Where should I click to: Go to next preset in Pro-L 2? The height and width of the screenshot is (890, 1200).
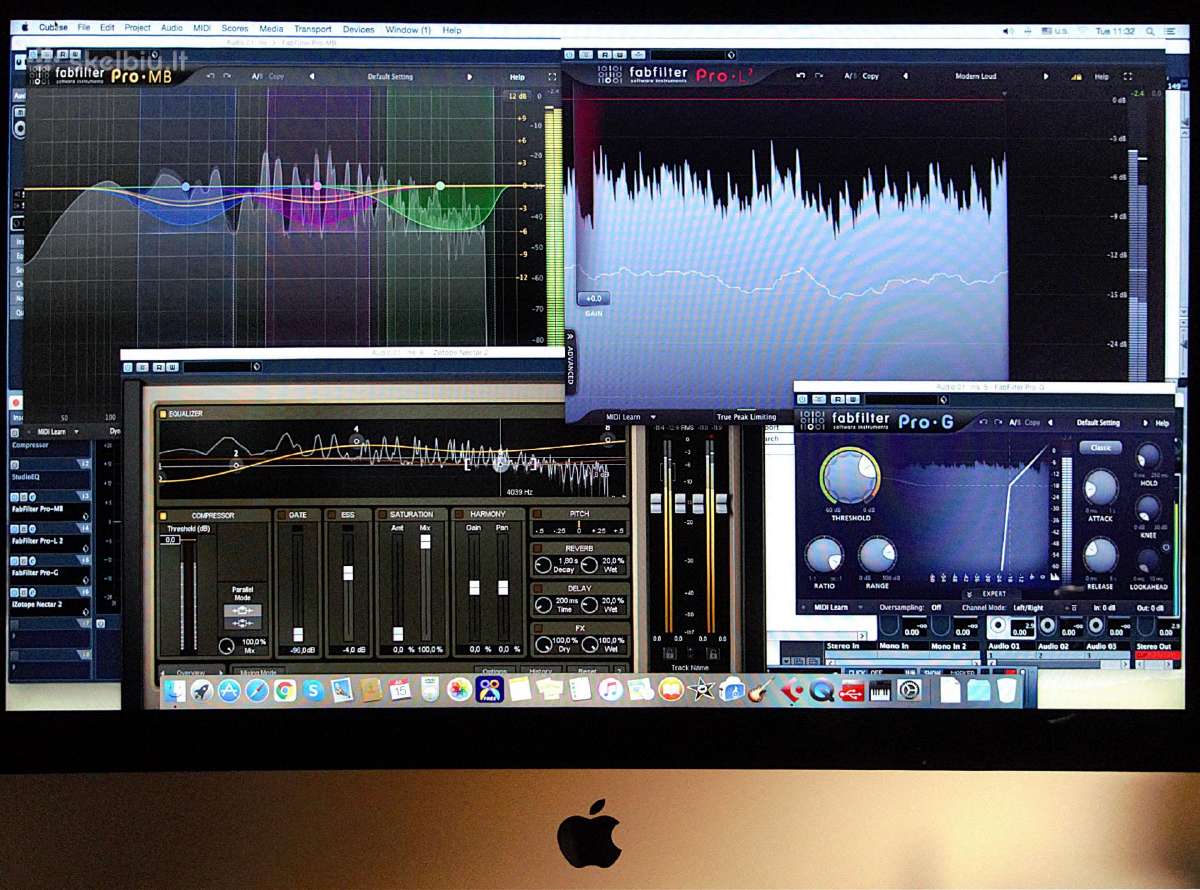click(x=1046, y=76)
